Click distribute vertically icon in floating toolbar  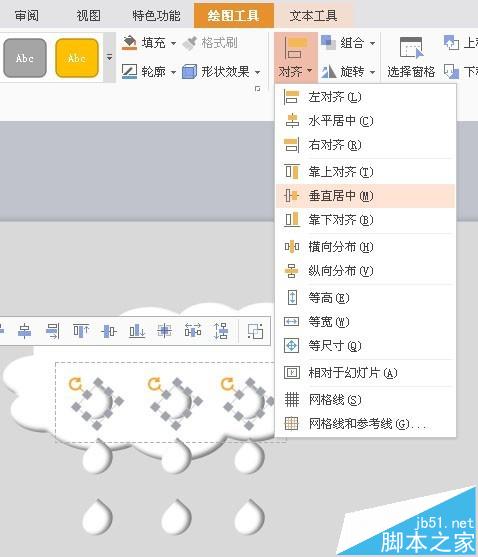pos(221,331)
